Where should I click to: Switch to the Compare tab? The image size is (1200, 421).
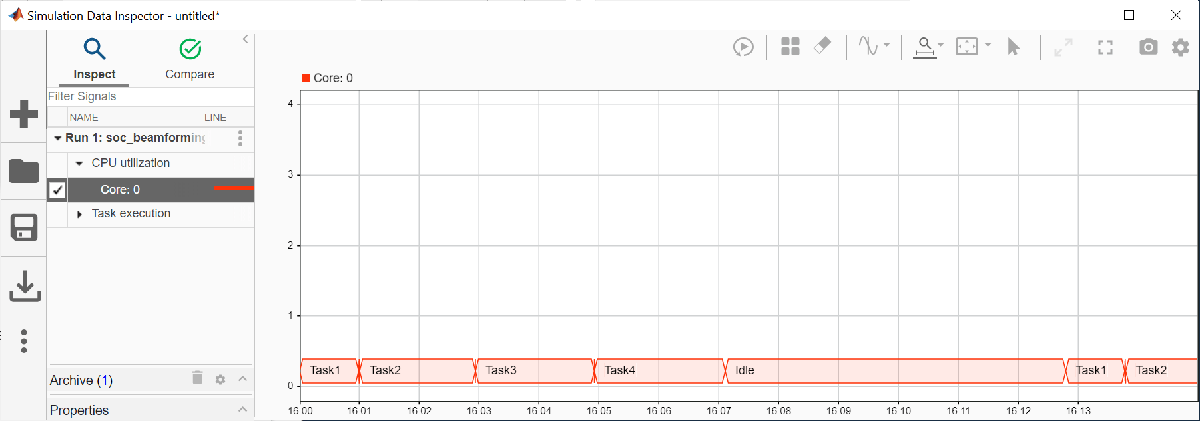(189, 59)
